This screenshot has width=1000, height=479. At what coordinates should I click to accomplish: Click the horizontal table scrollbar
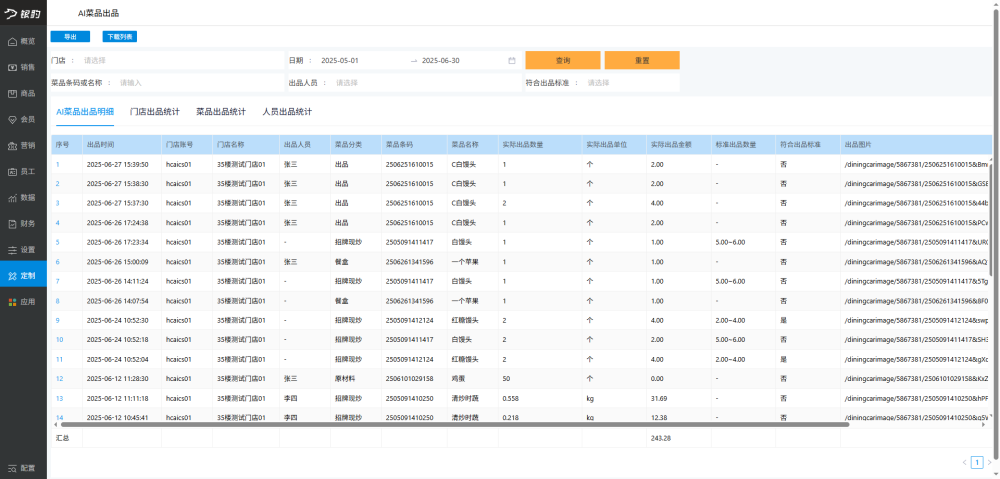[x=455, y=424]
